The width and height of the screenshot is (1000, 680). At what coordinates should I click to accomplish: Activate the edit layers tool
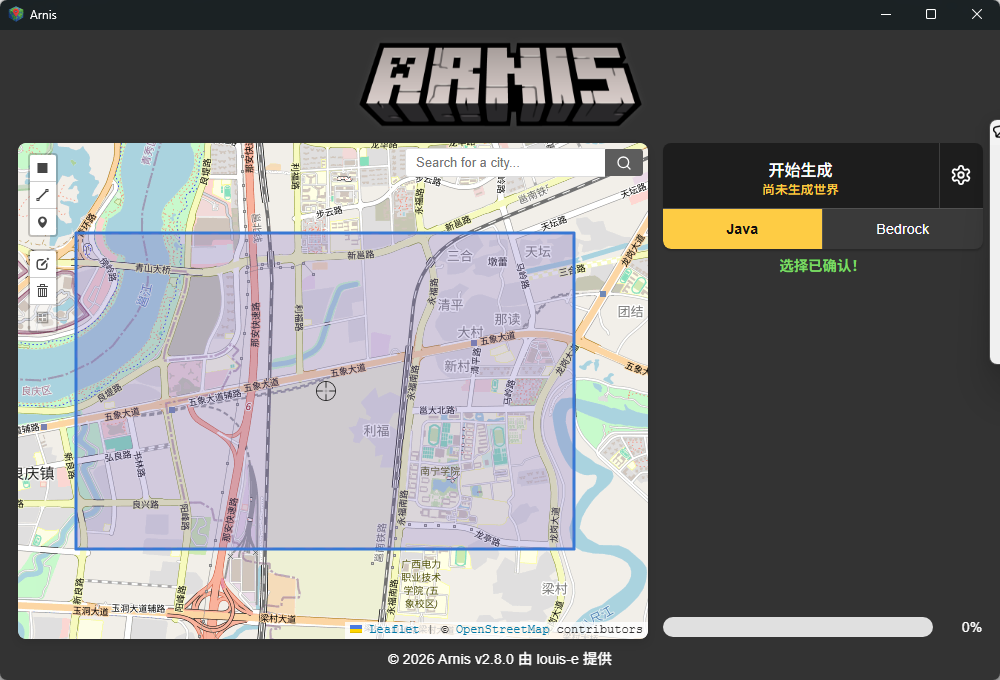pyautogui.click(x=43, y=264)
